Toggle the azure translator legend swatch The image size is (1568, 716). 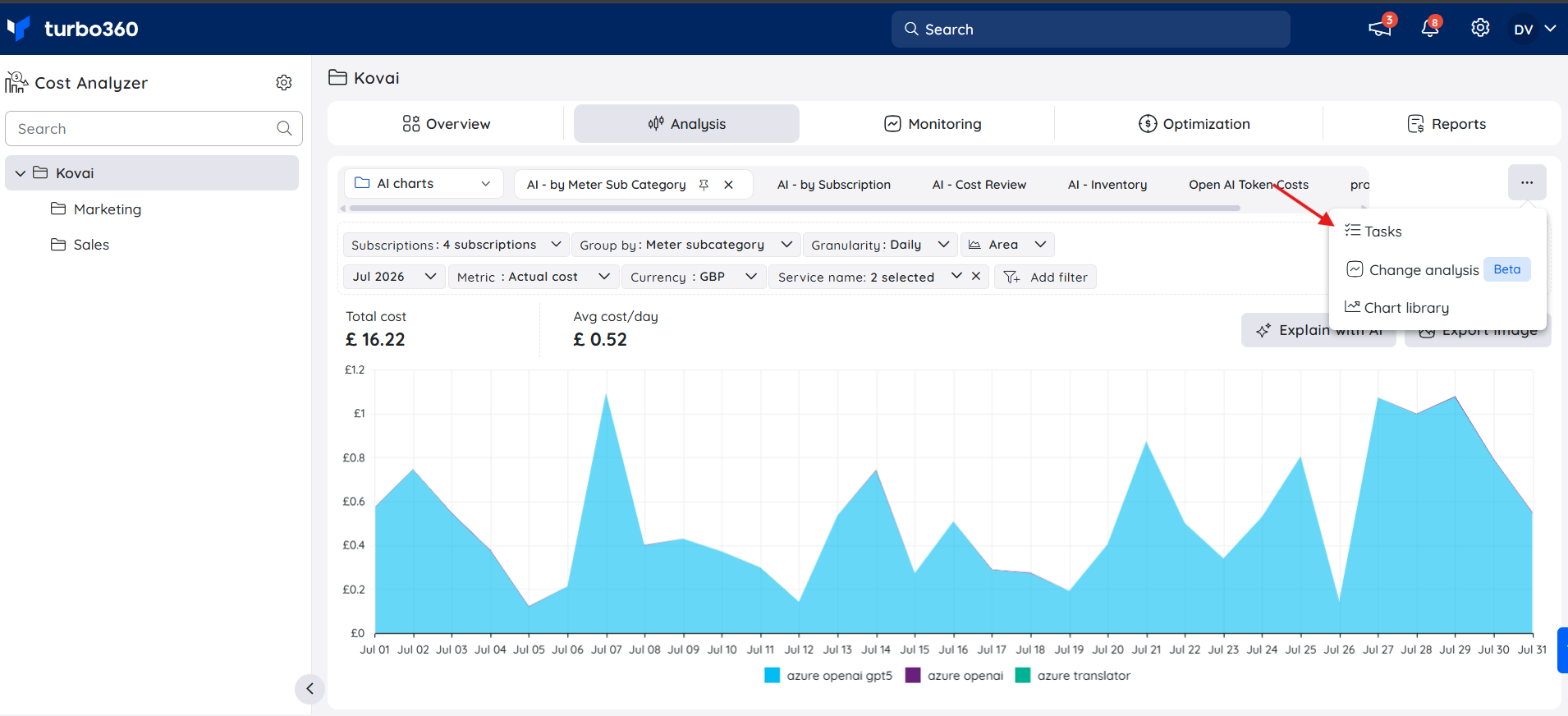tap(1023, 676)
